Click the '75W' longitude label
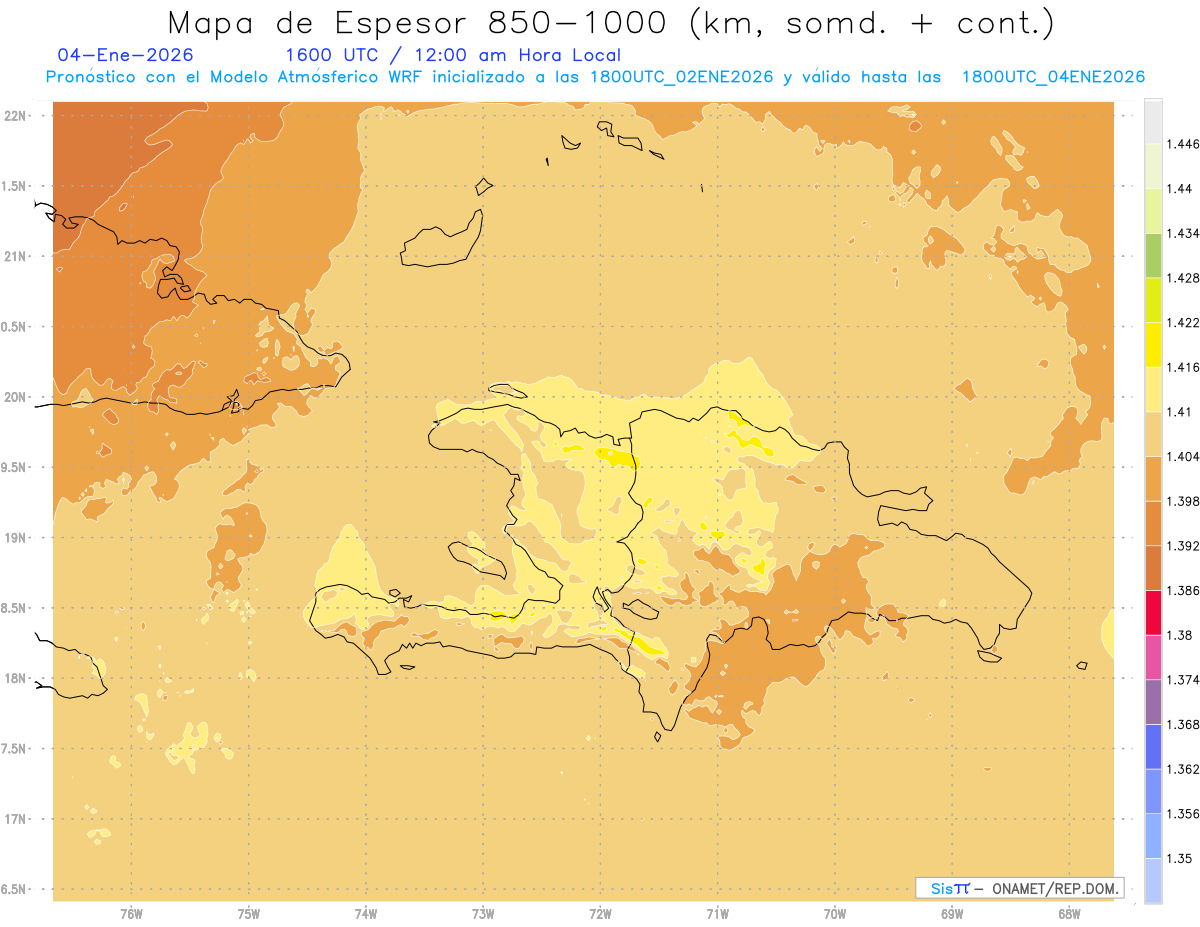This screenshot has height=927, width=1200. [248, 914]
